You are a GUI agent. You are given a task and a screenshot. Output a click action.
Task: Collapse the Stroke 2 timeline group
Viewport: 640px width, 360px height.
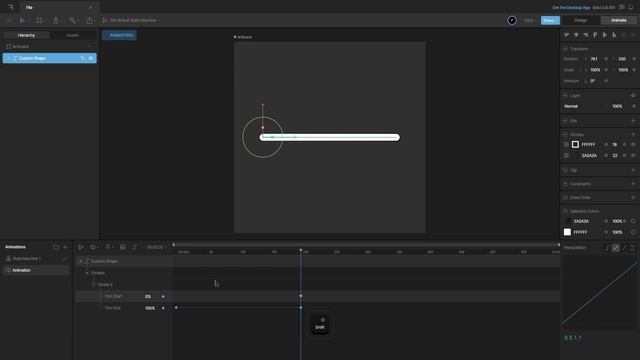pyautogui.click(x=93, y=284)
